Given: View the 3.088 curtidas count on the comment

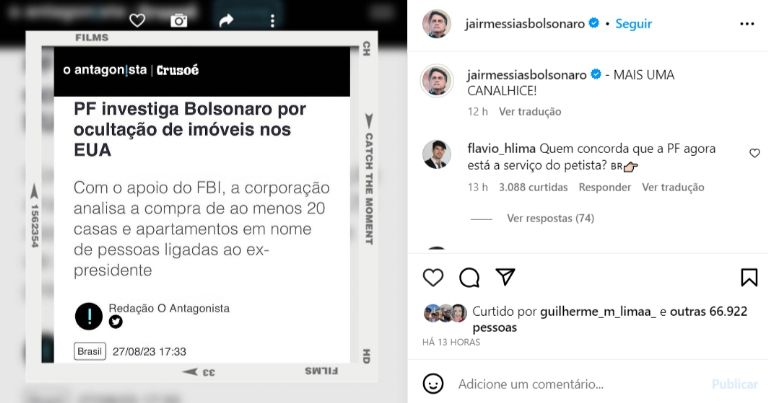Looking at the screenshot, I should [533, 187].
